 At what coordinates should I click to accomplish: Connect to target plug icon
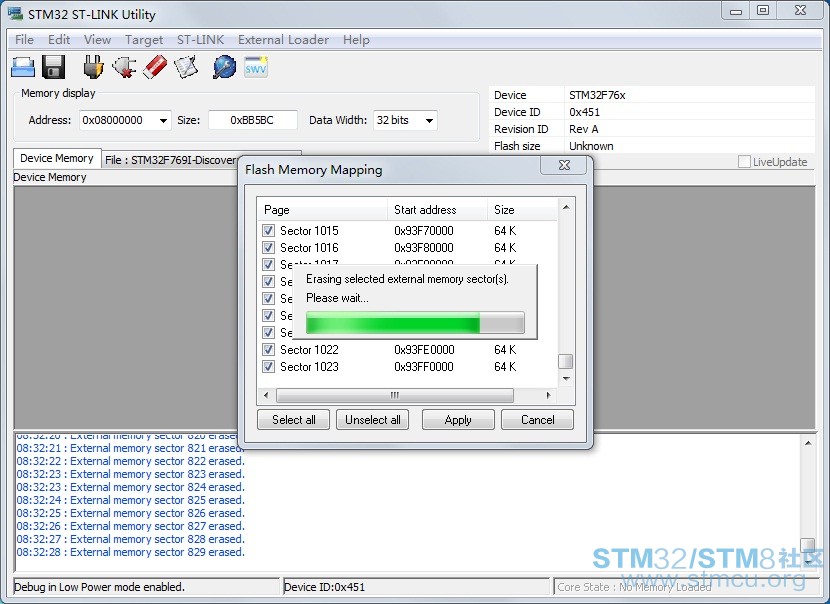point(93,67)
